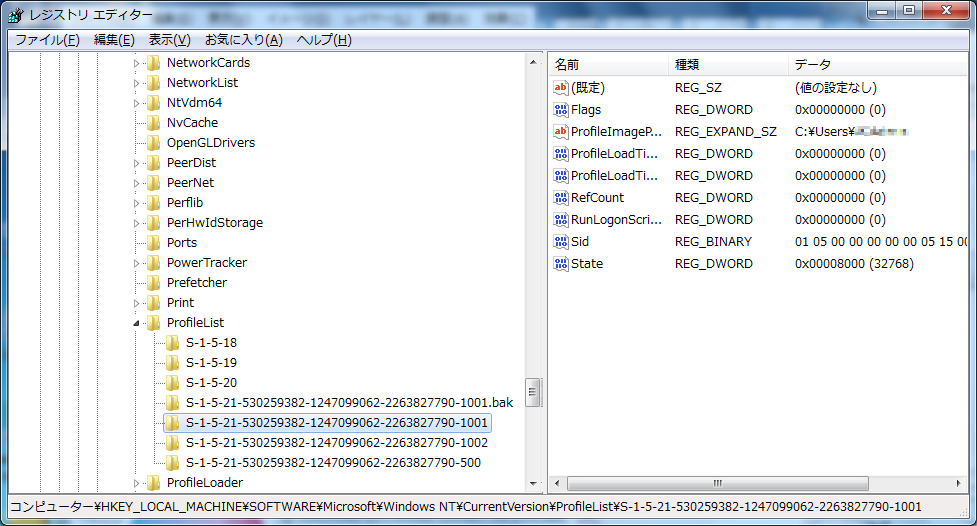Click the value pane scroll right arrow
Screen dimensions: 977x526
(958, 483)
